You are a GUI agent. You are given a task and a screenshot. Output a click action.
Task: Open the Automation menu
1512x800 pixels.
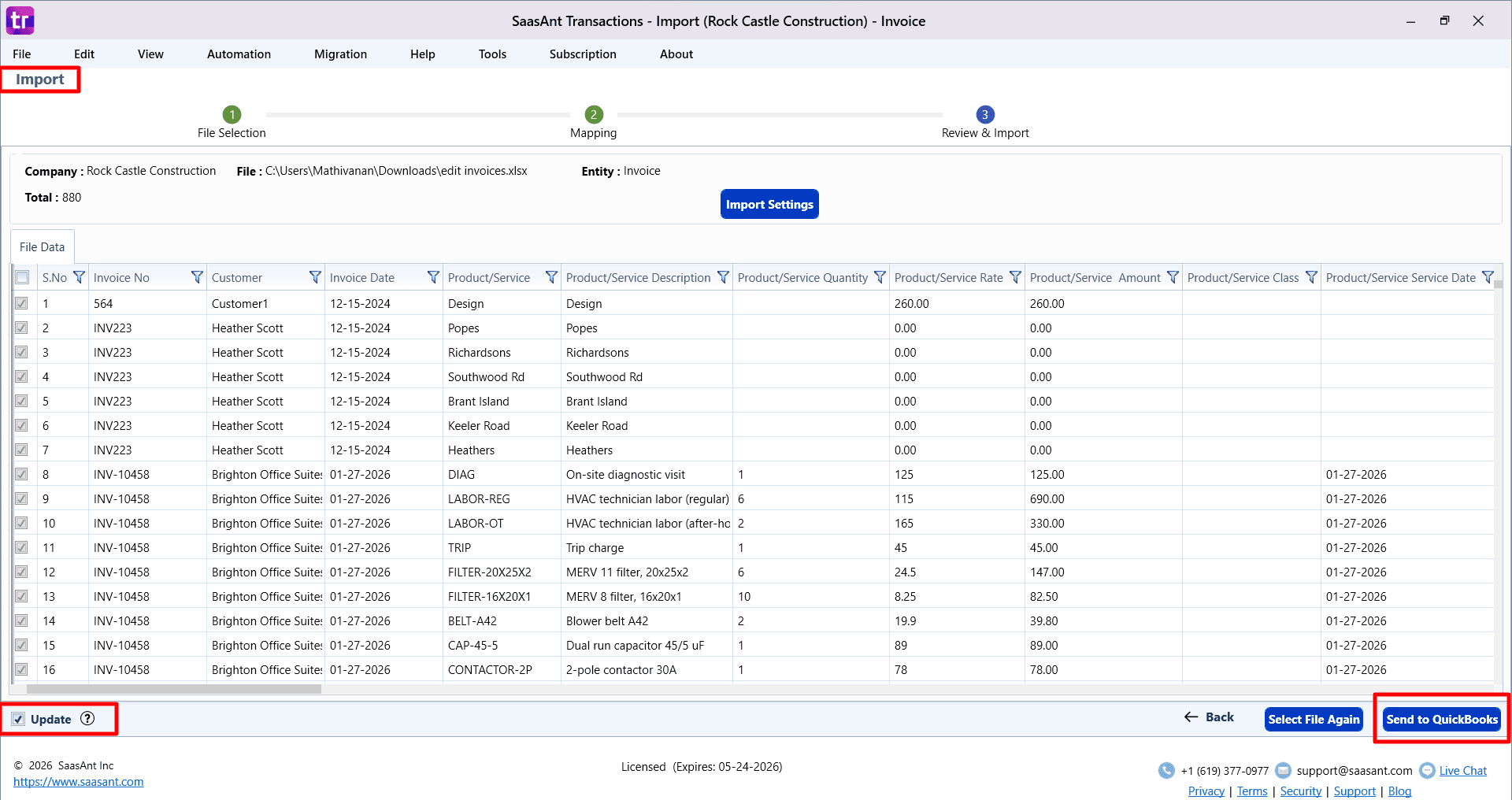pyautogui.click(x=239, y=54)
